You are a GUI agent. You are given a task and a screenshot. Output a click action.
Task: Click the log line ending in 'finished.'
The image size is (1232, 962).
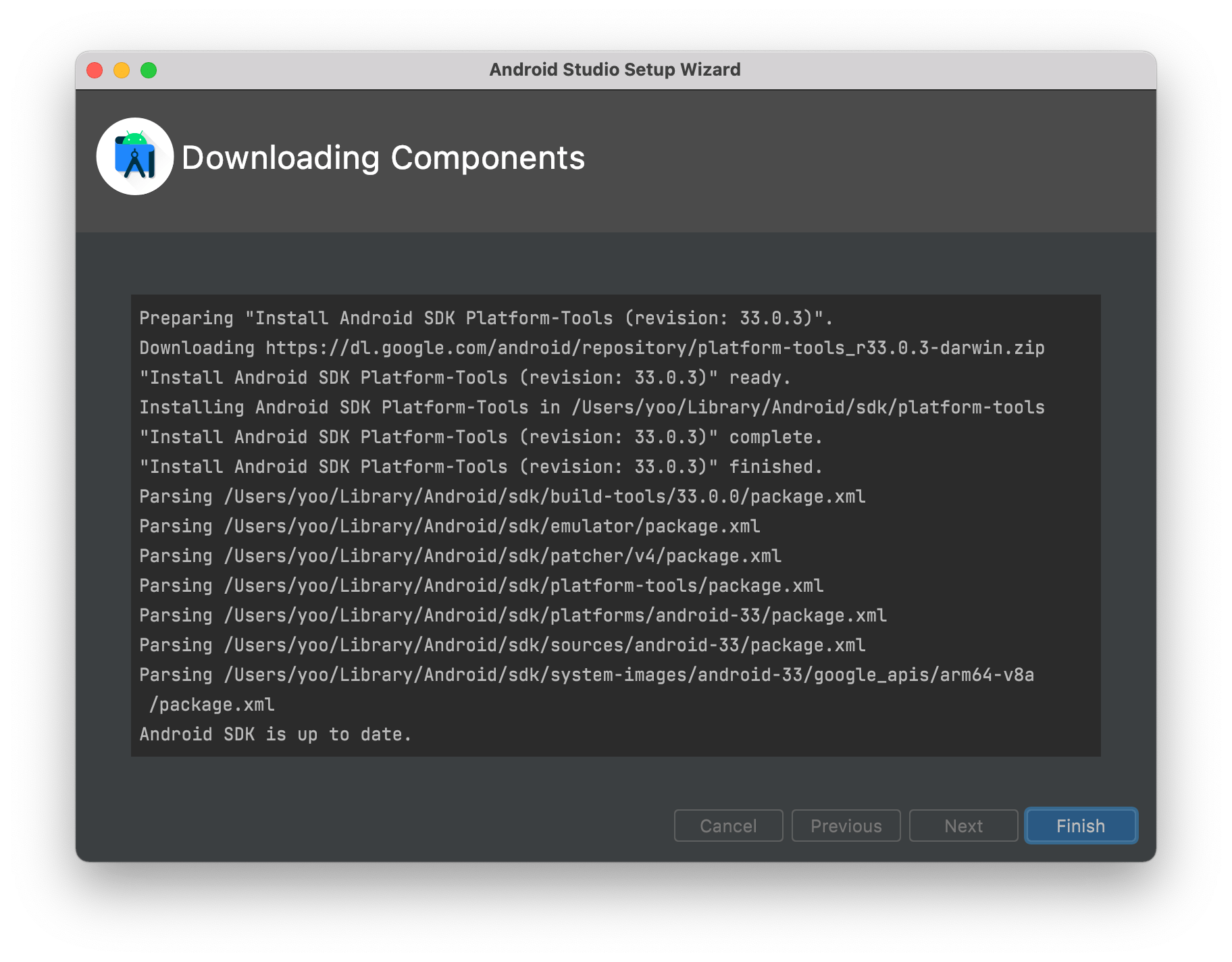click(480, 467)
